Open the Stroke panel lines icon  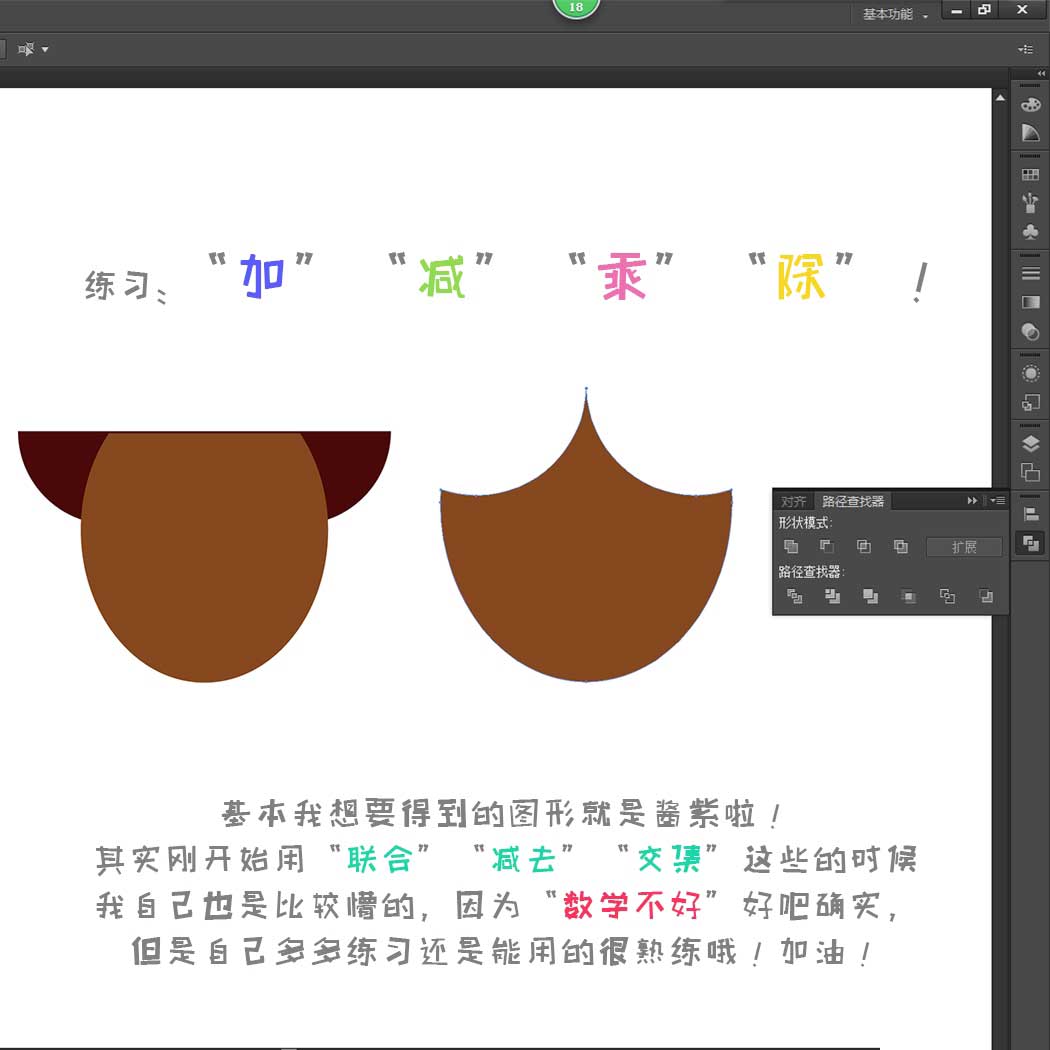tap(1031, 273)
